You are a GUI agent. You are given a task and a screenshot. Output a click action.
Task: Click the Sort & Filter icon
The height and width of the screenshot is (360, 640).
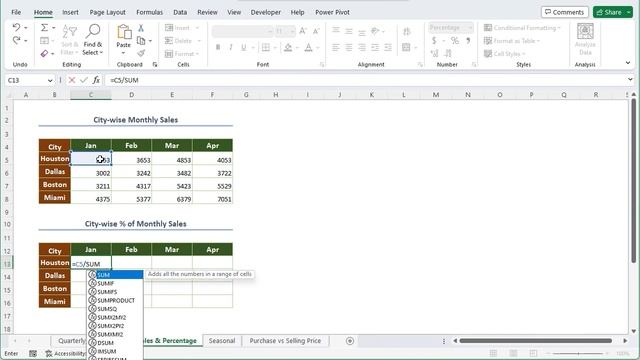click(69, 31)
